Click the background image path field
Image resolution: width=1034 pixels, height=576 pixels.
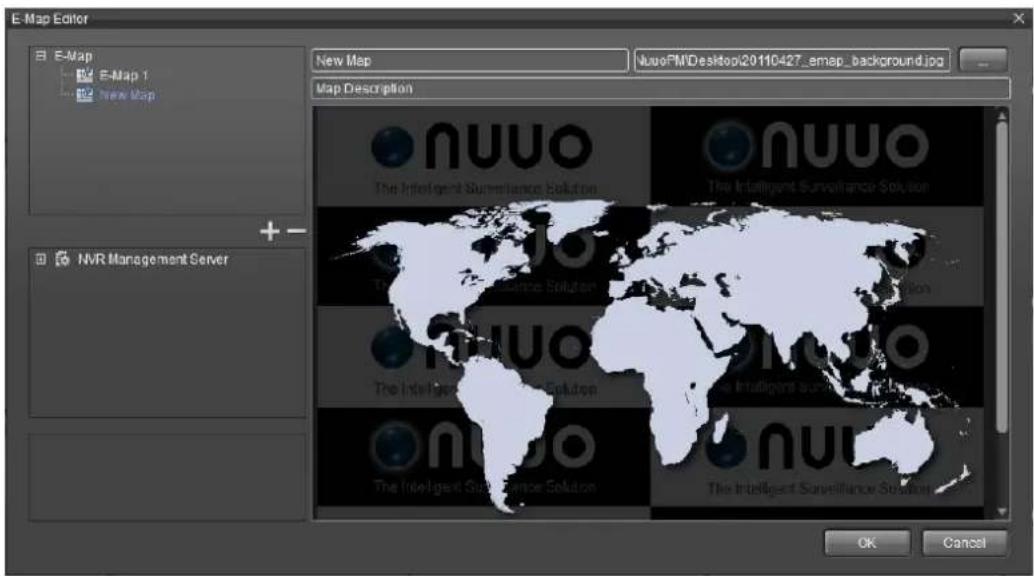[x=792, y=61]
